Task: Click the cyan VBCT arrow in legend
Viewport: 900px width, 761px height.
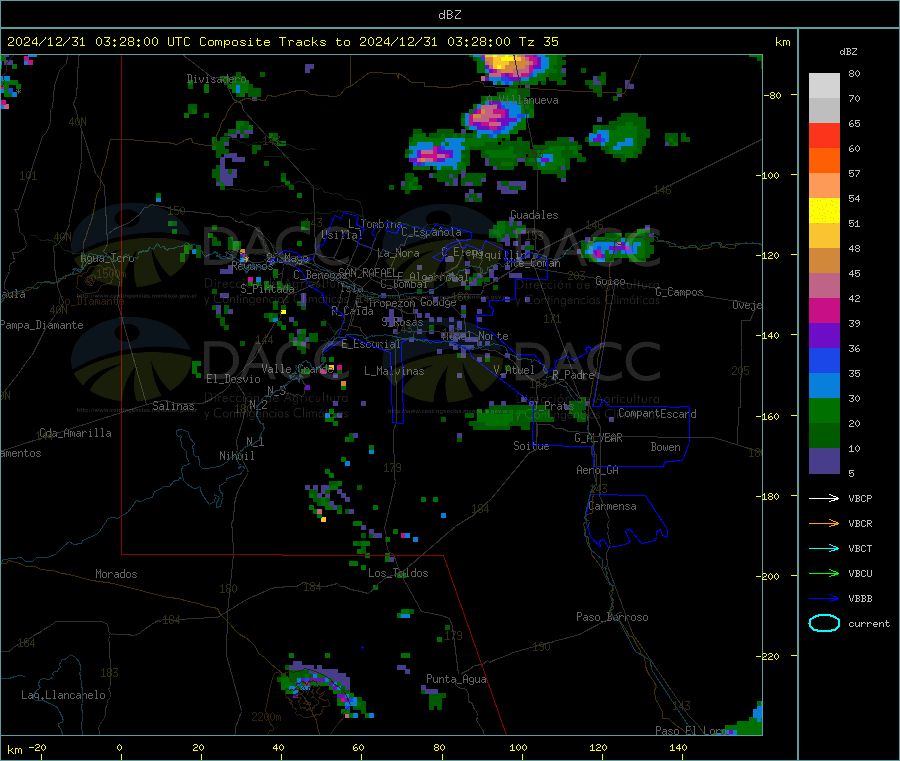Action: (x=824, y=549)
